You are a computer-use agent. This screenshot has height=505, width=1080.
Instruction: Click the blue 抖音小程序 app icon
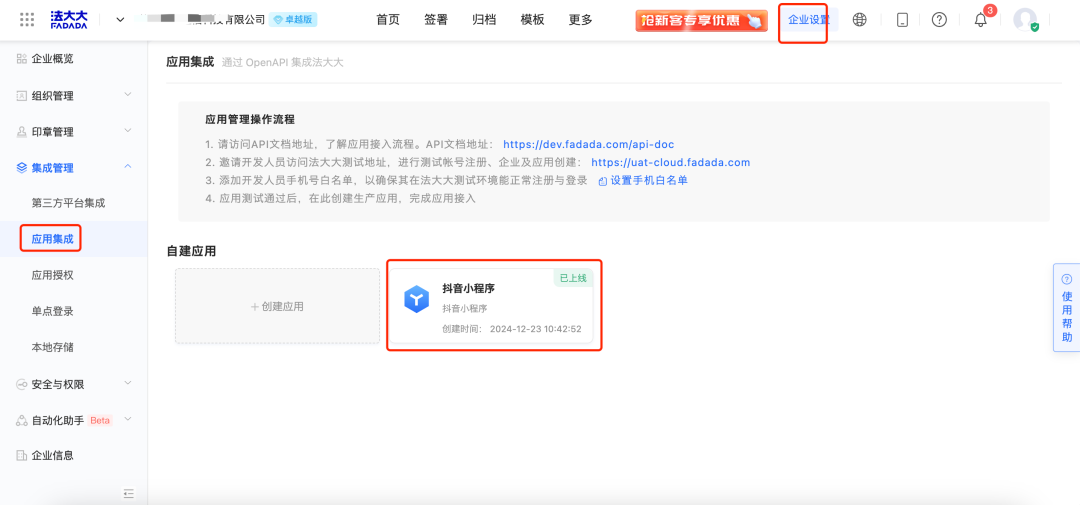pyautogui.click(x=417, y=299)
